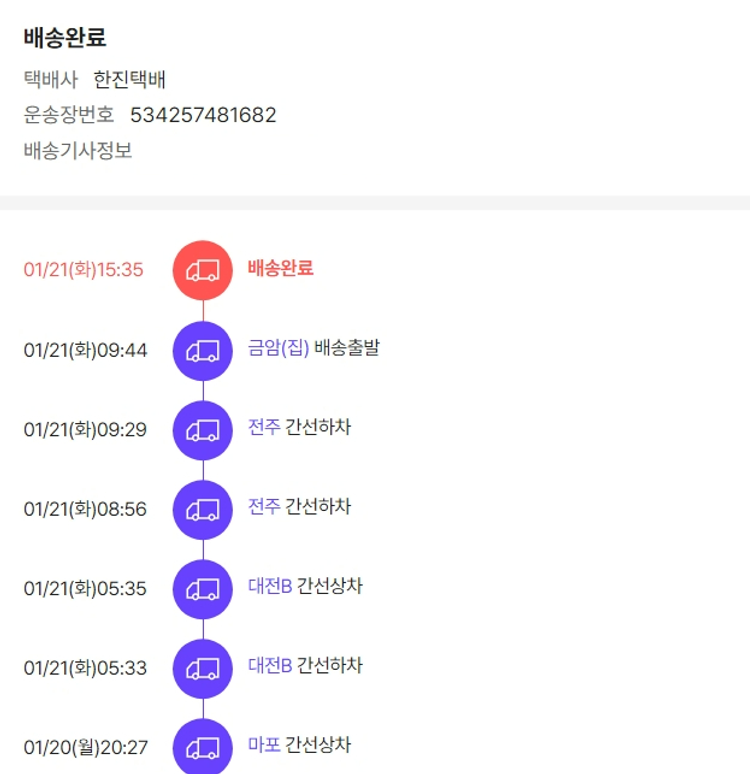Open the 전주 link in the 09:29 entry
This screenshot has height=774, width=750.
(x=264, y=428)
